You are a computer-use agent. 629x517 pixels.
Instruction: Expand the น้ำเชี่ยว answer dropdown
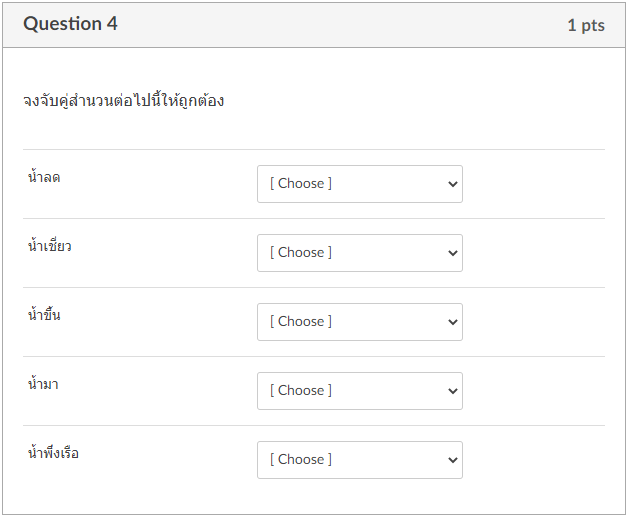[359, 253]
